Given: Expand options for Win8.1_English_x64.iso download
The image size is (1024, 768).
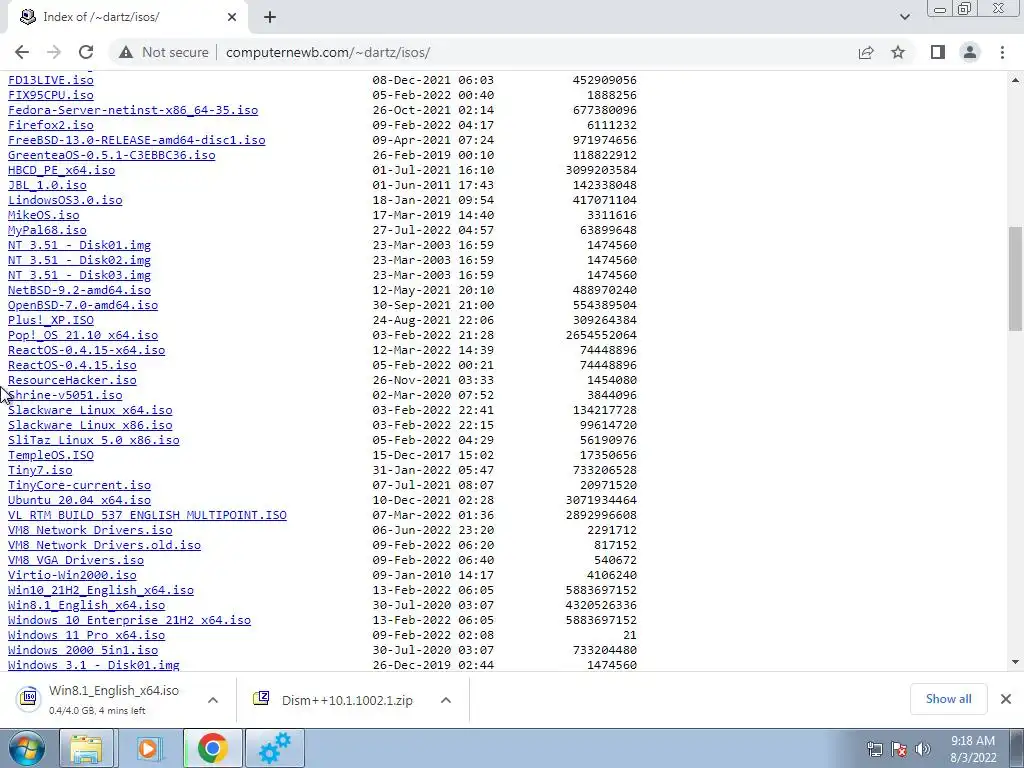Looking at the screenshot, I should pyautogui.click(x=212, y=700).
